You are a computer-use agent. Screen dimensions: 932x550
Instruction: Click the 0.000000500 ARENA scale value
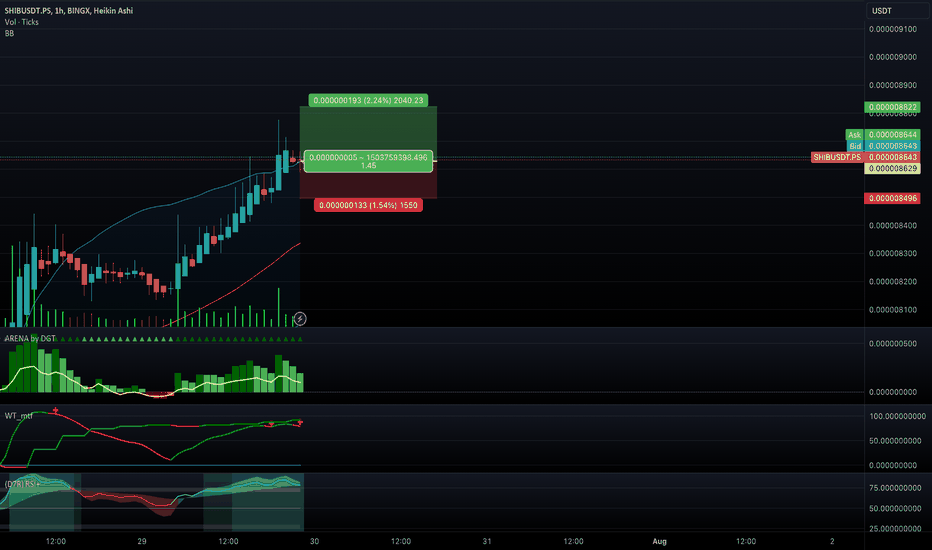point(893,344)
